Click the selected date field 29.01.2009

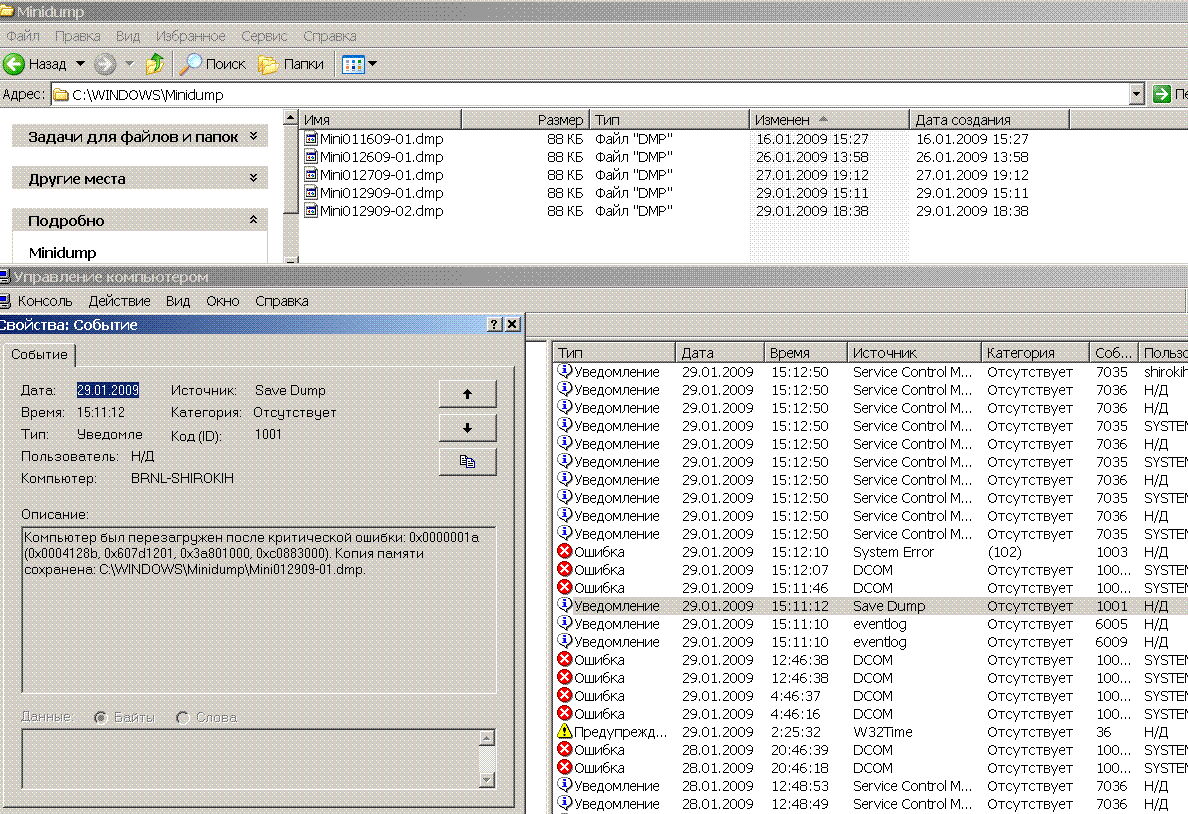click(x=108, y=390)
